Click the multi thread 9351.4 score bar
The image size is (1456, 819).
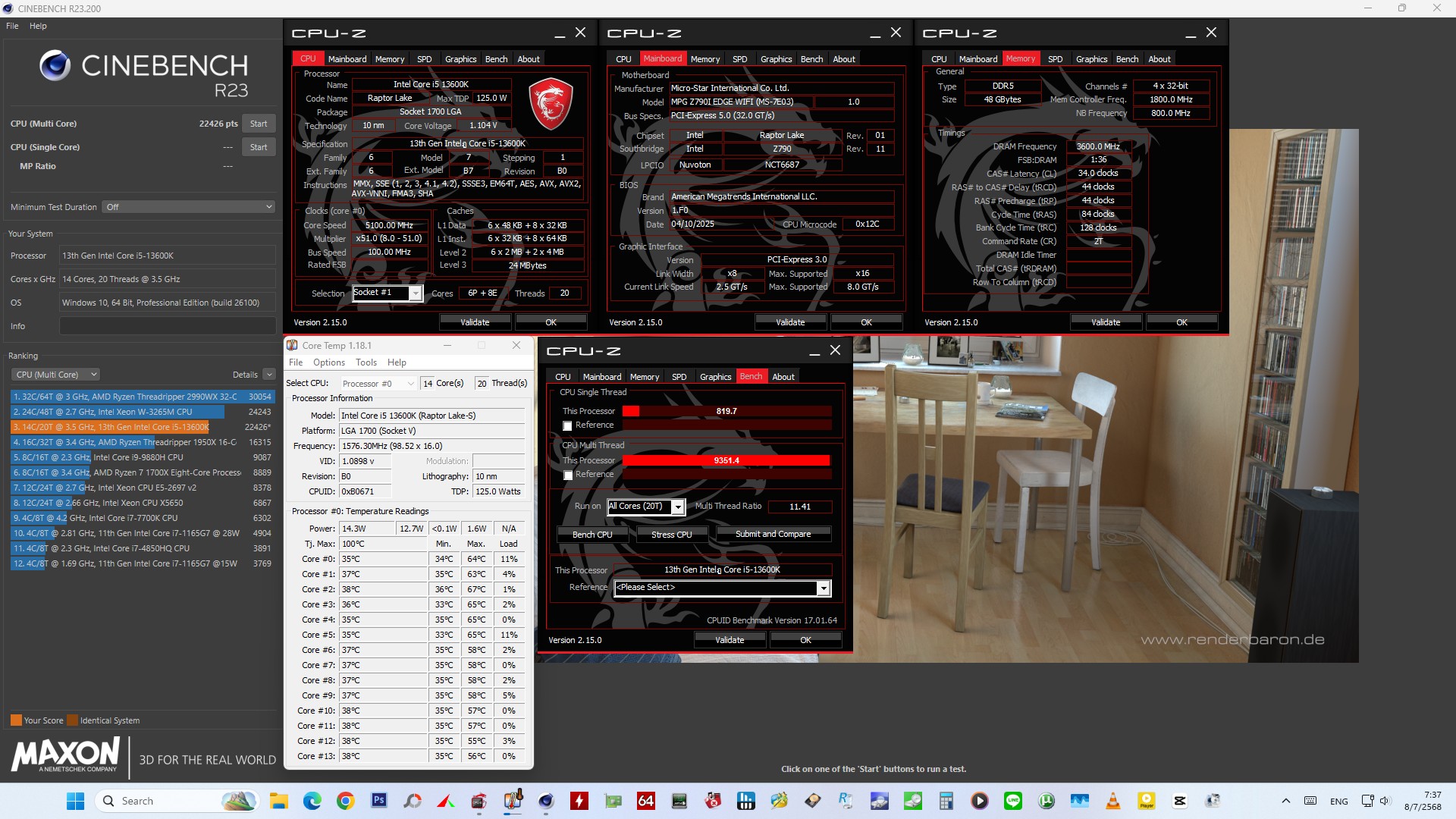(726, 460)
